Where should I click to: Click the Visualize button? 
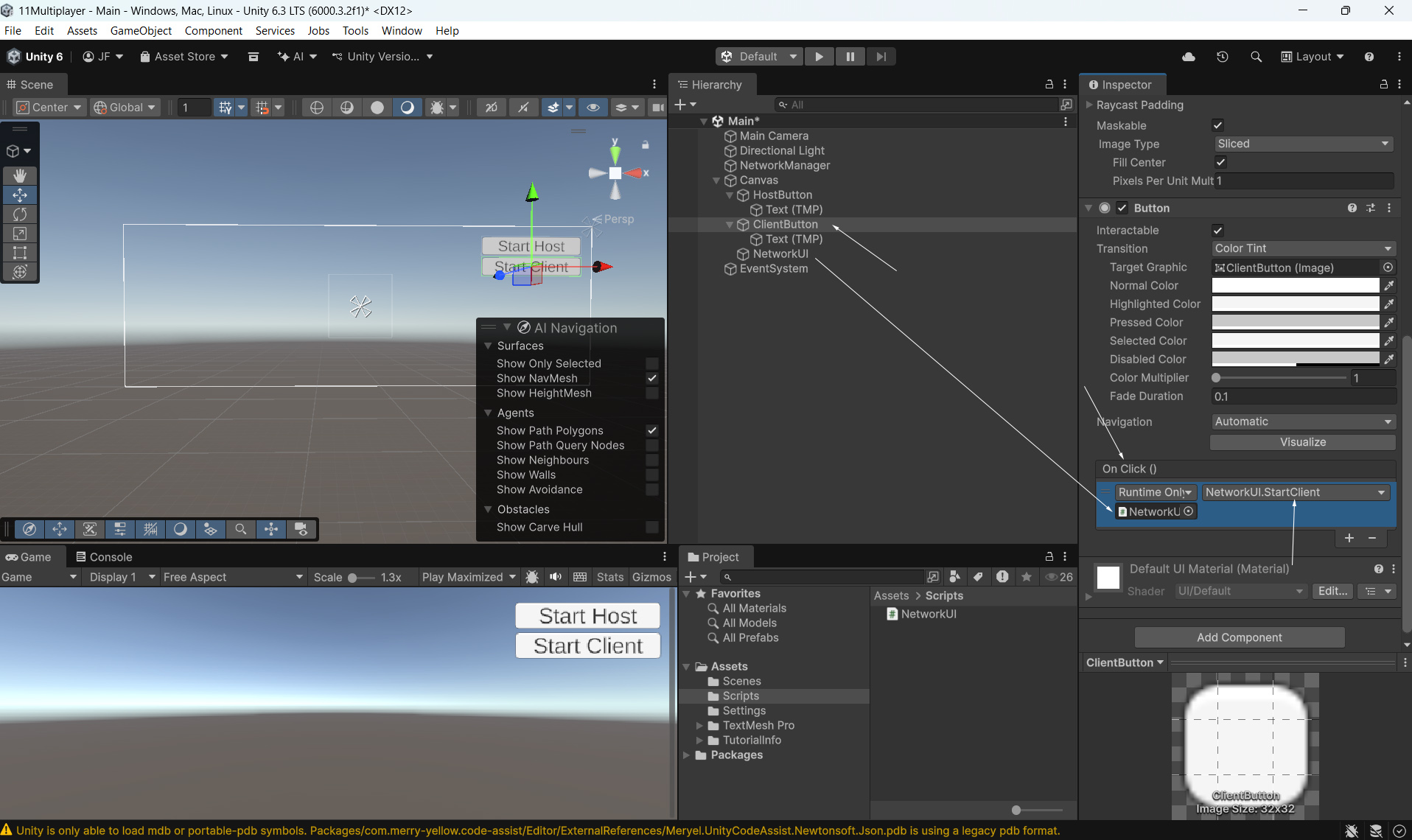[1302, 442]
